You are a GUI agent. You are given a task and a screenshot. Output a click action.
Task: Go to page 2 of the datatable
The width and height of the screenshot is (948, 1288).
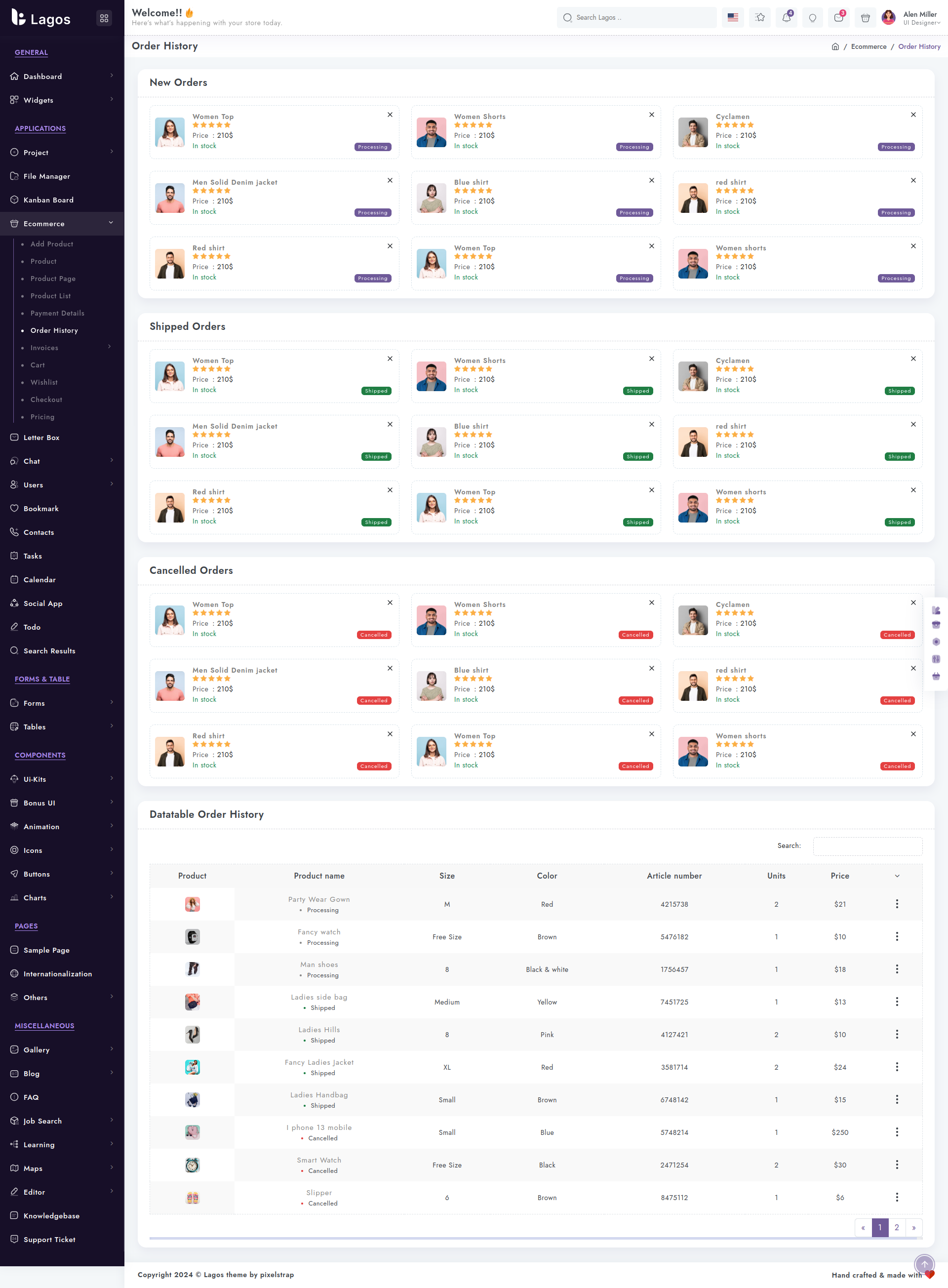pos(896,1228)
